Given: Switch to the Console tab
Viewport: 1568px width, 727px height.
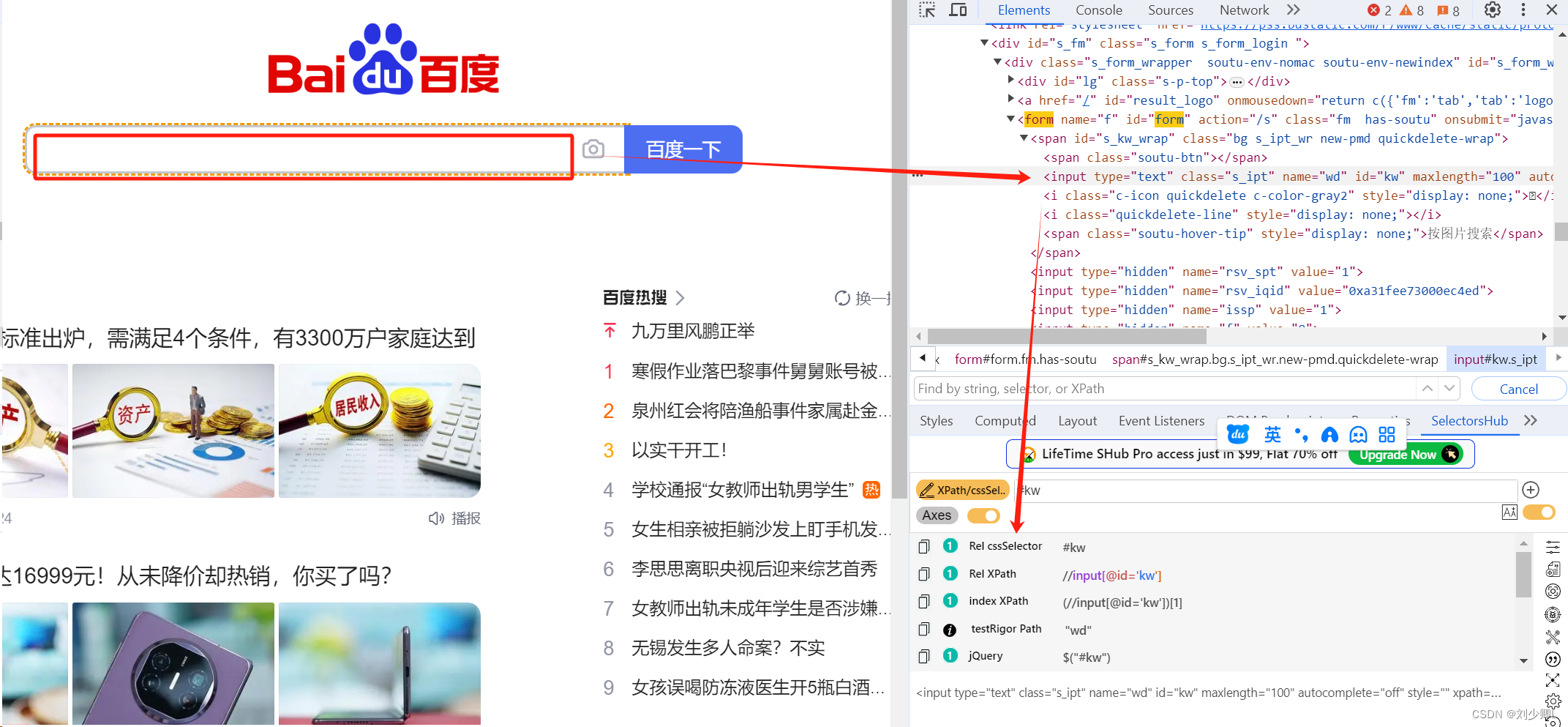Looking at the screenshot, I should click(1098, 10).
